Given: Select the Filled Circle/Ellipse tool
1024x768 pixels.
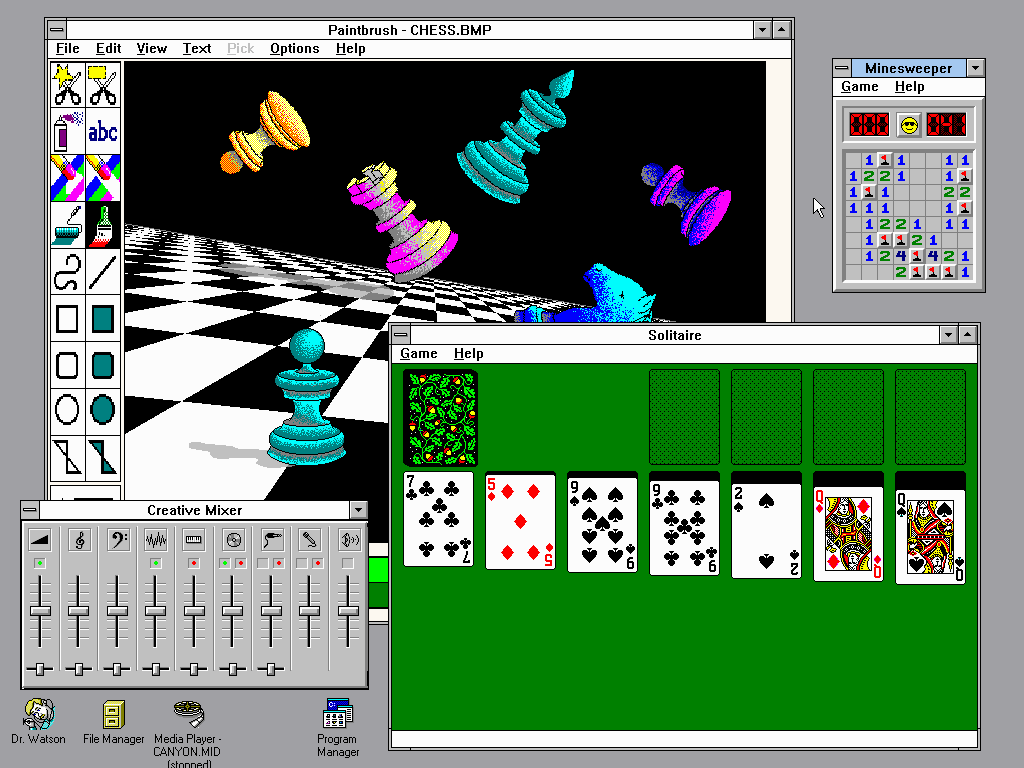Looking at the screenshot, I should [103, 411].
